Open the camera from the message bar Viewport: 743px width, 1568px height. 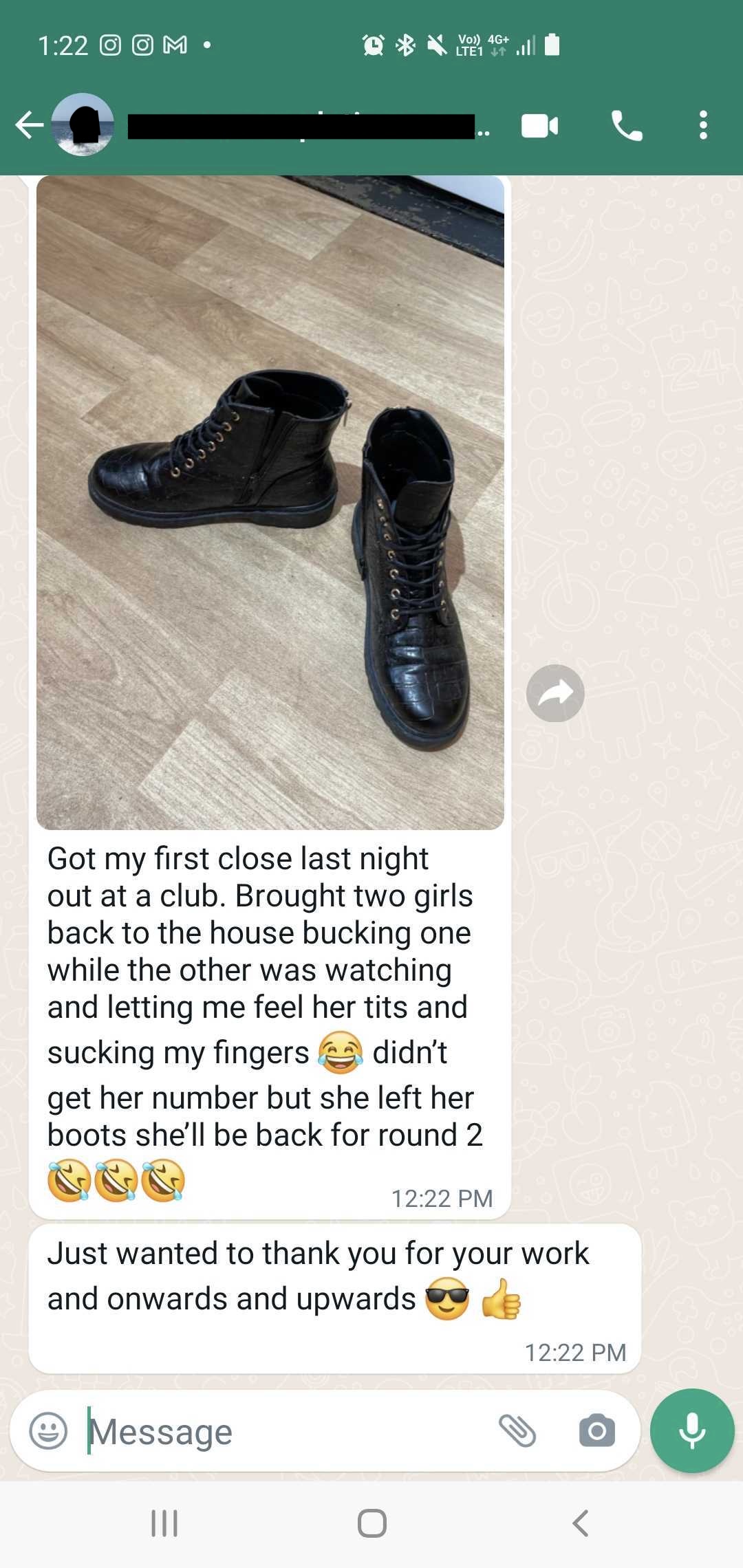596,1431
